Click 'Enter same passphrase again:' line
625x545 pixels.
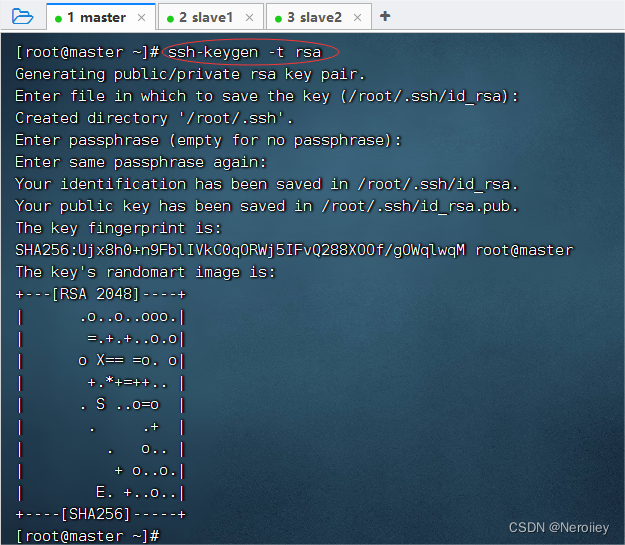pyautogui.click(x=140, y=162)
